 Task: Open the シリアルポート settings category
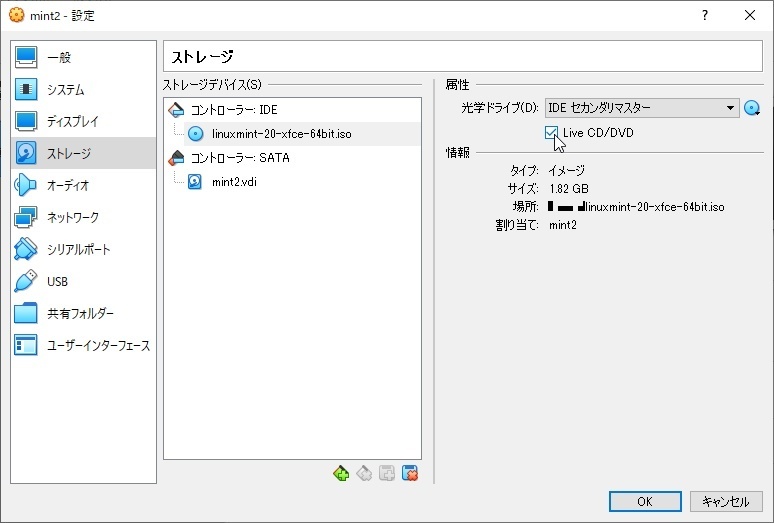pos(83,249)
